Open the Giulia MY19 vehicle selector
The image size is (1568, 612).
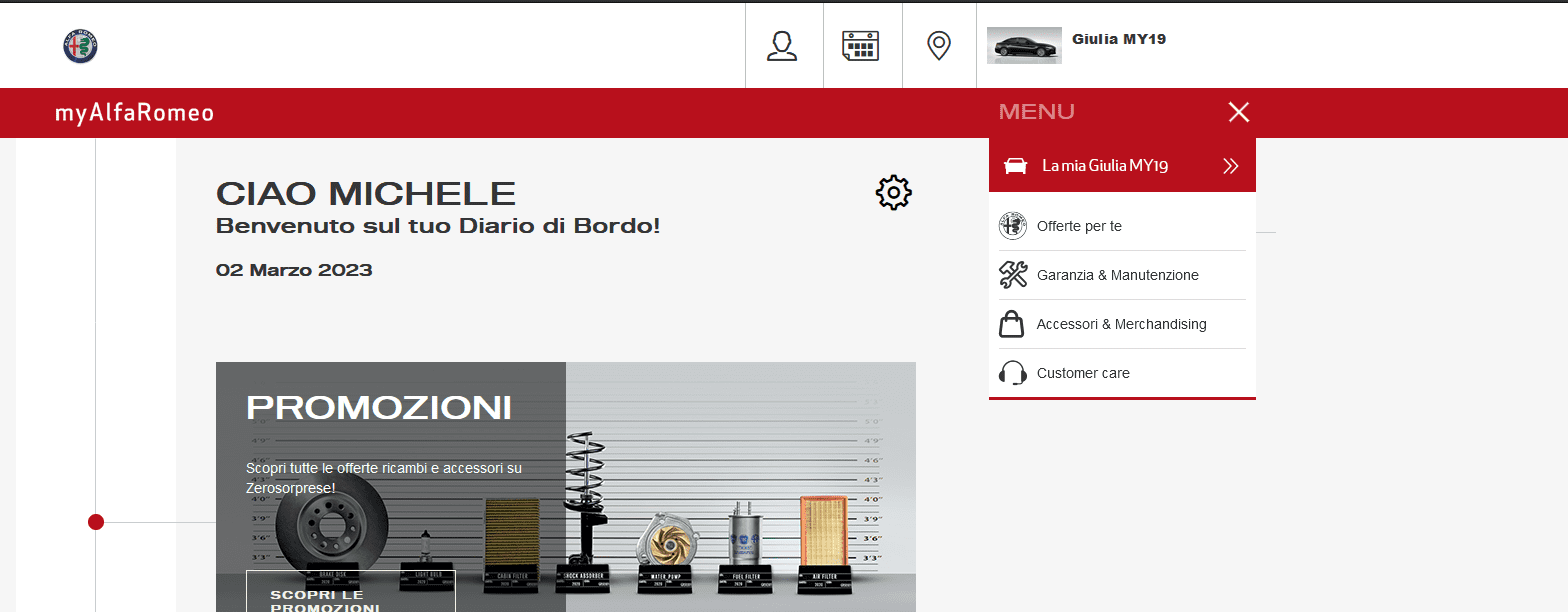1118,40
